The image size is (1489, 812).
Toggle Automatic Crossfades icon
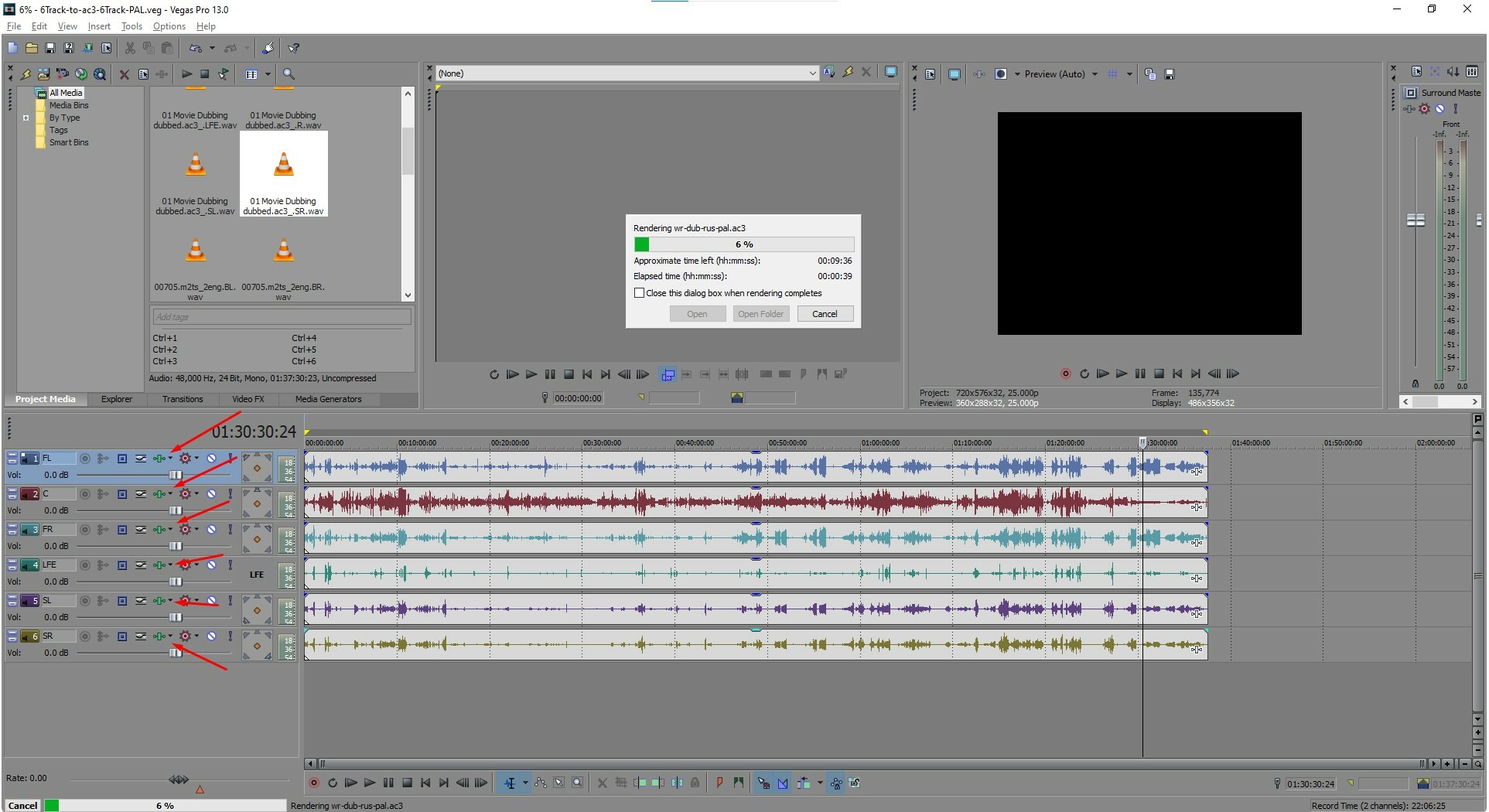[783, 783]
